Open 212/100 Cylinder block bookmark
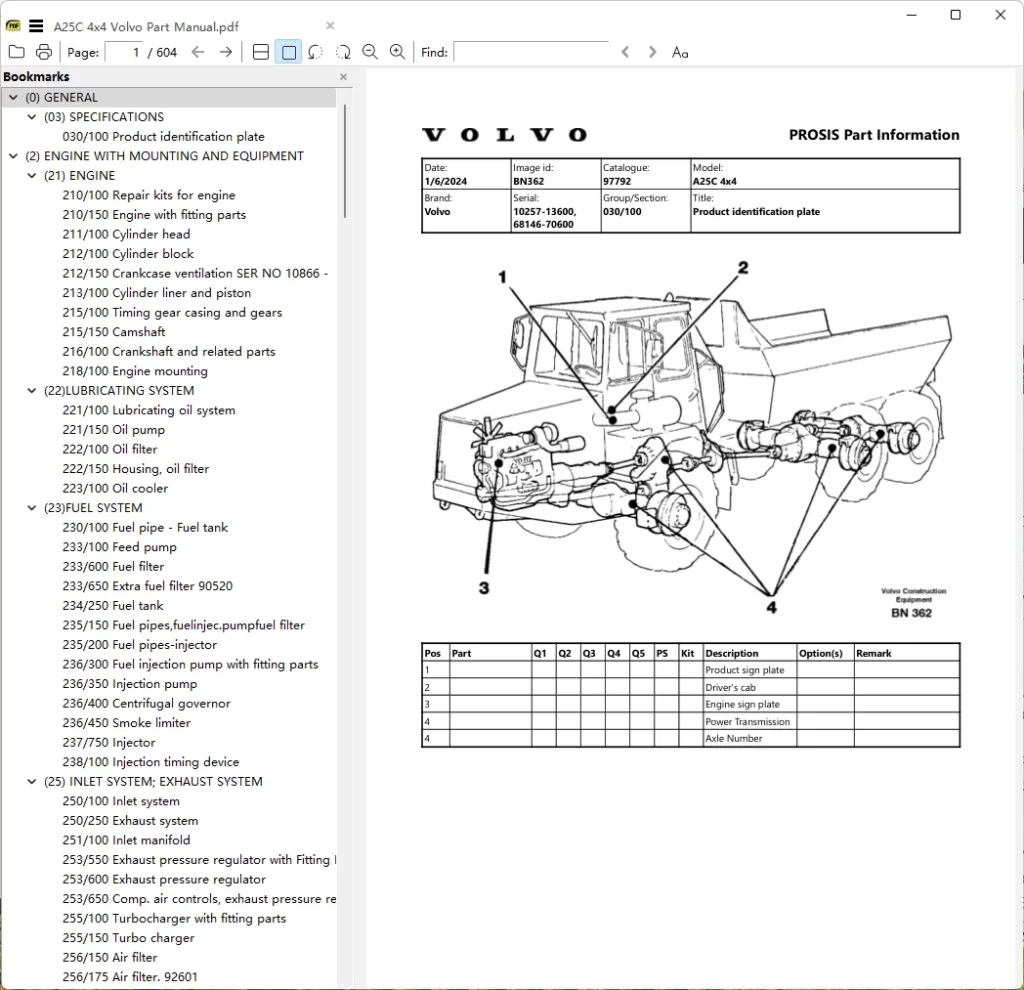The height and width of the screenshot is (990, 1024). (x=128, y=253)
